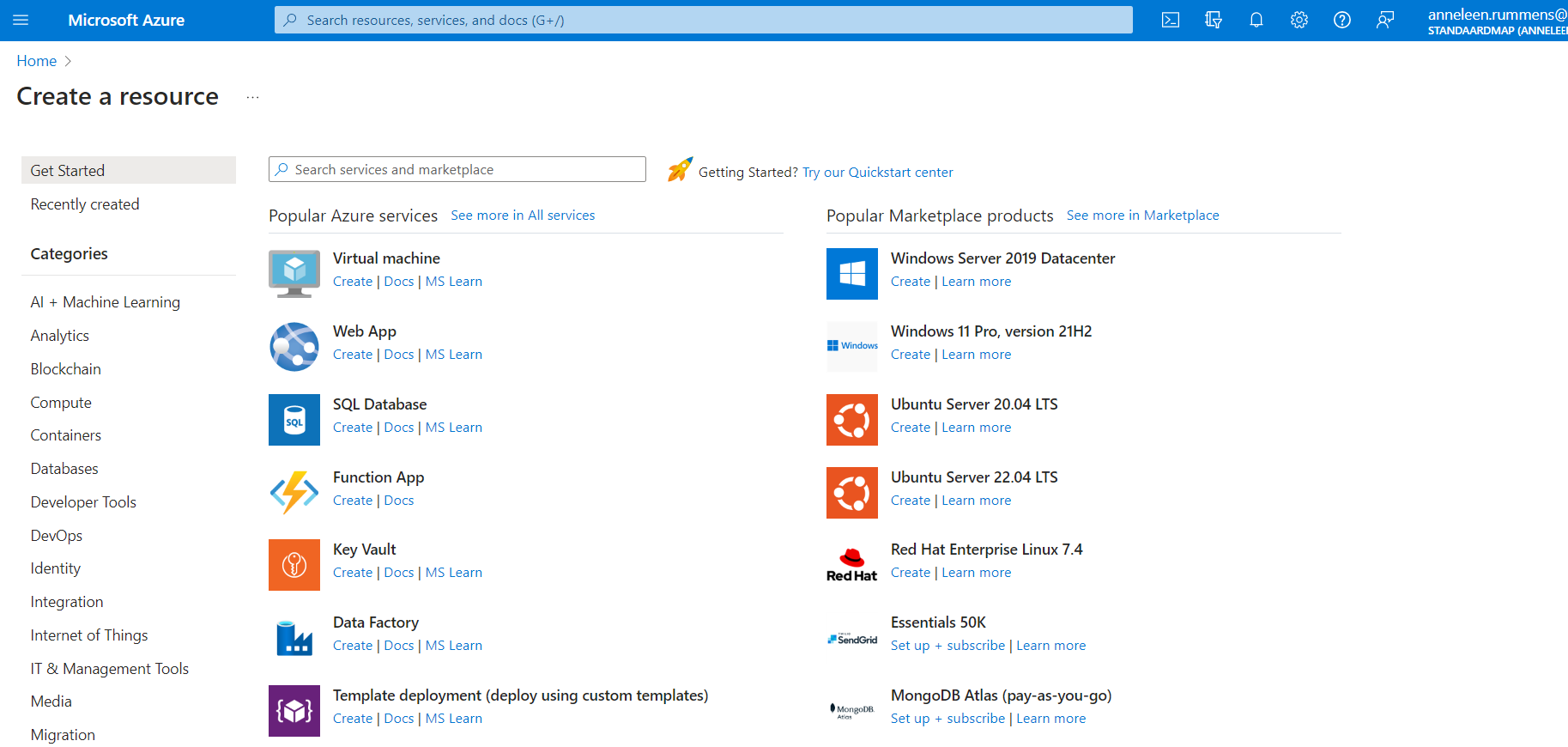
Task: Select the Get Started tab
Action: pyautogui.click(x=129, y=170)
